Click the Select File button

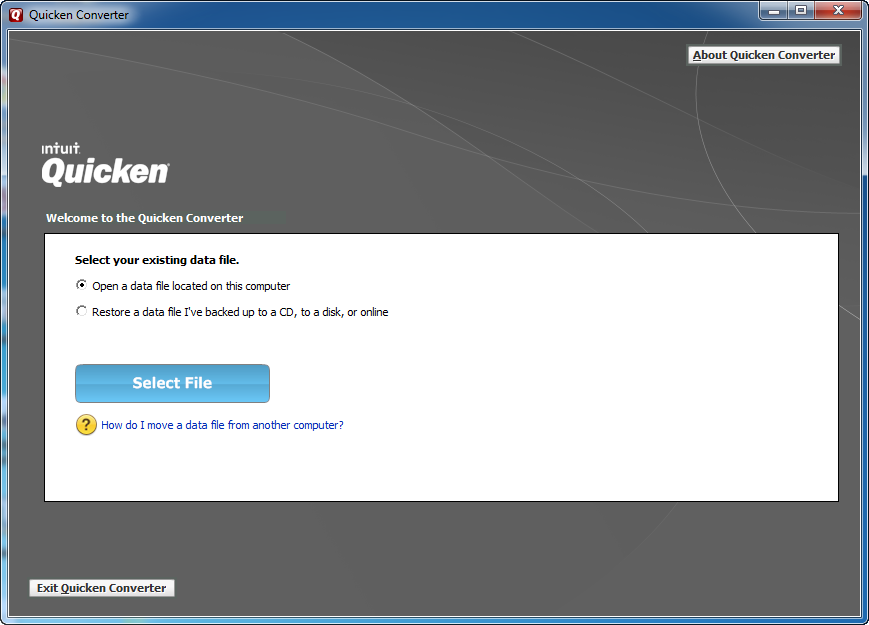(172, 383)
